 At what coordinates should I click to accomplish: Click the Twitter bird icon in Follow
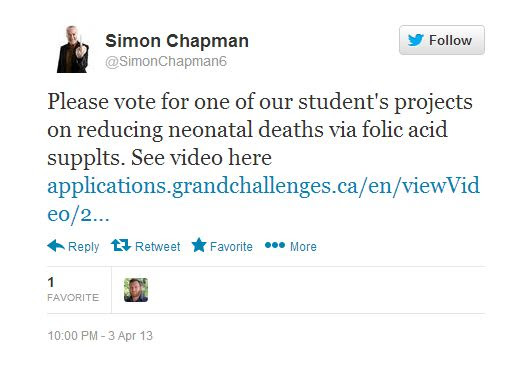pos(415,40)
